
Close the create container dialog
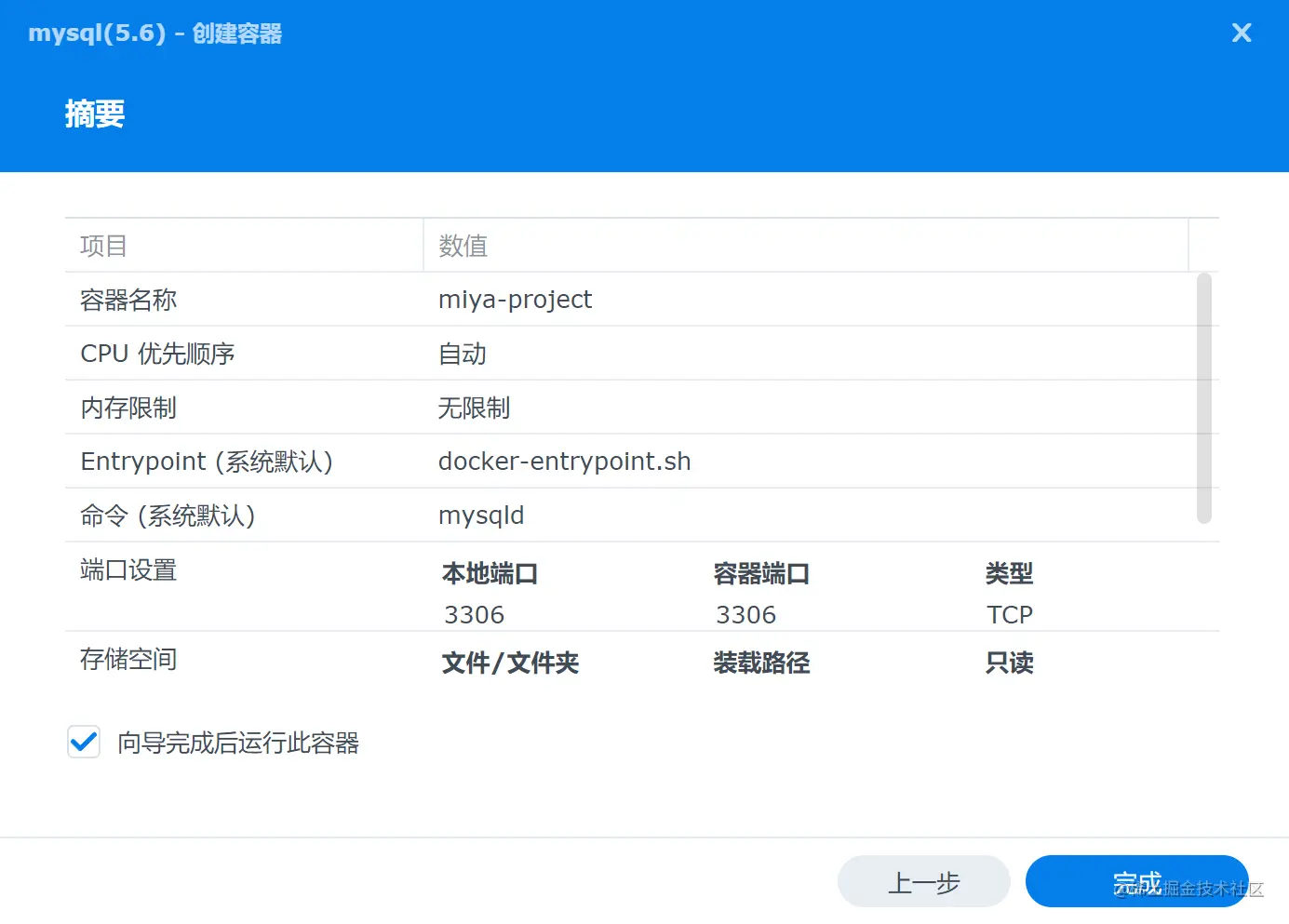[x=1242, y=33]
